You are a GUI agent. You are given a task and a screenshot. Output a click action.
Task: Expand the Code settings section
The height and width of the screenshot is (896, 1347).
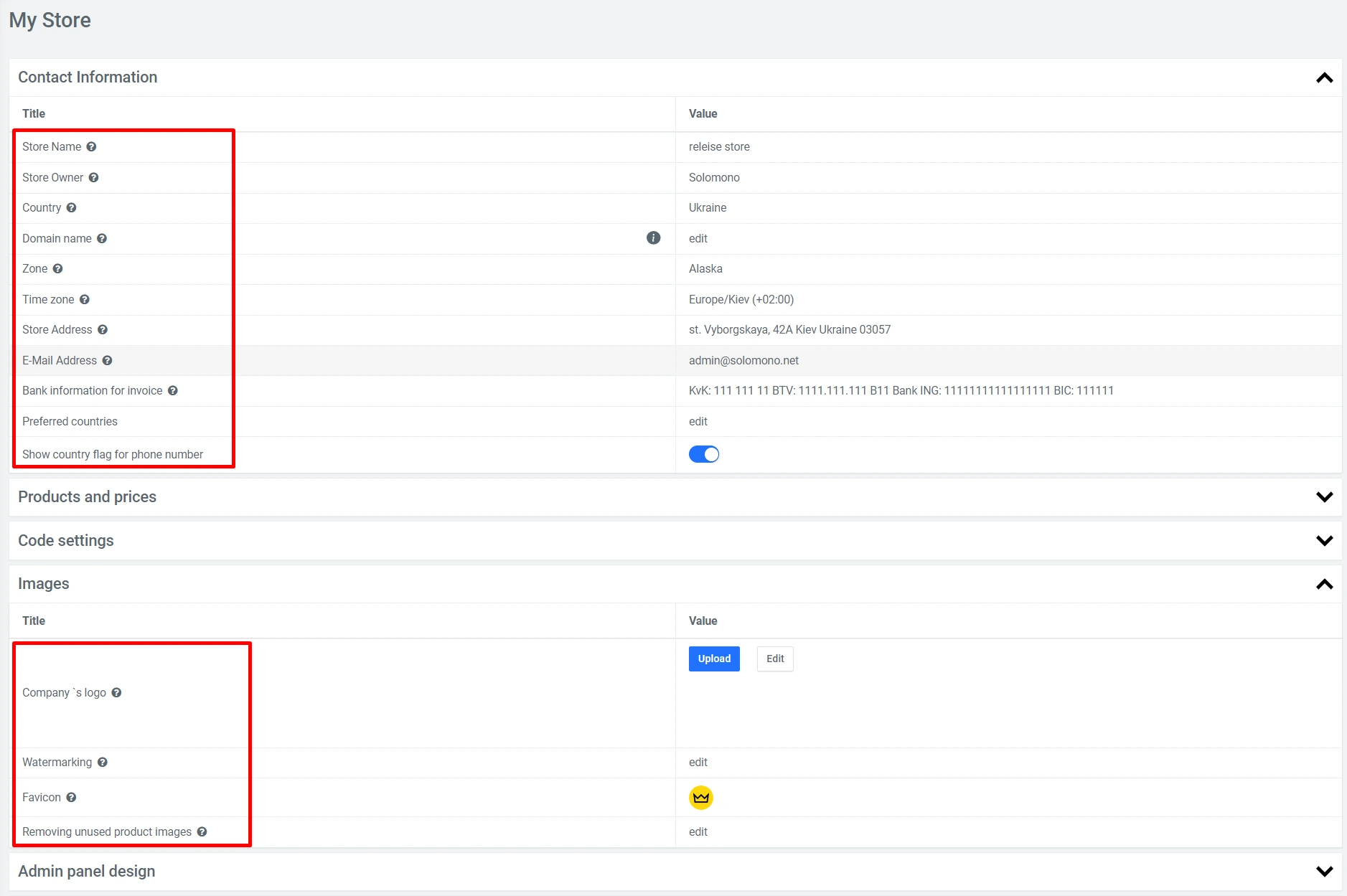click(x=1324, y=541)
